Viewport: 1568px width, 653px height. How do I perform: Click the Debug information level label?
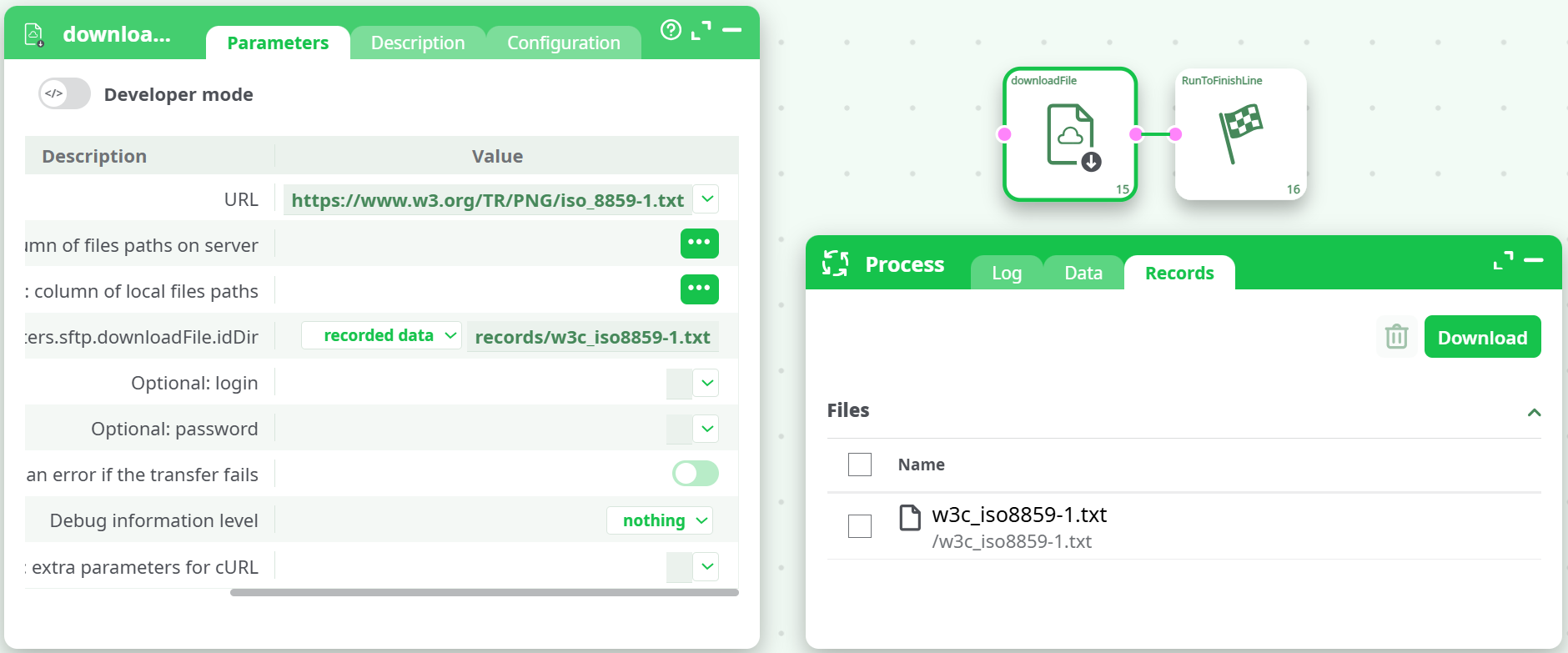coord(153,520)
